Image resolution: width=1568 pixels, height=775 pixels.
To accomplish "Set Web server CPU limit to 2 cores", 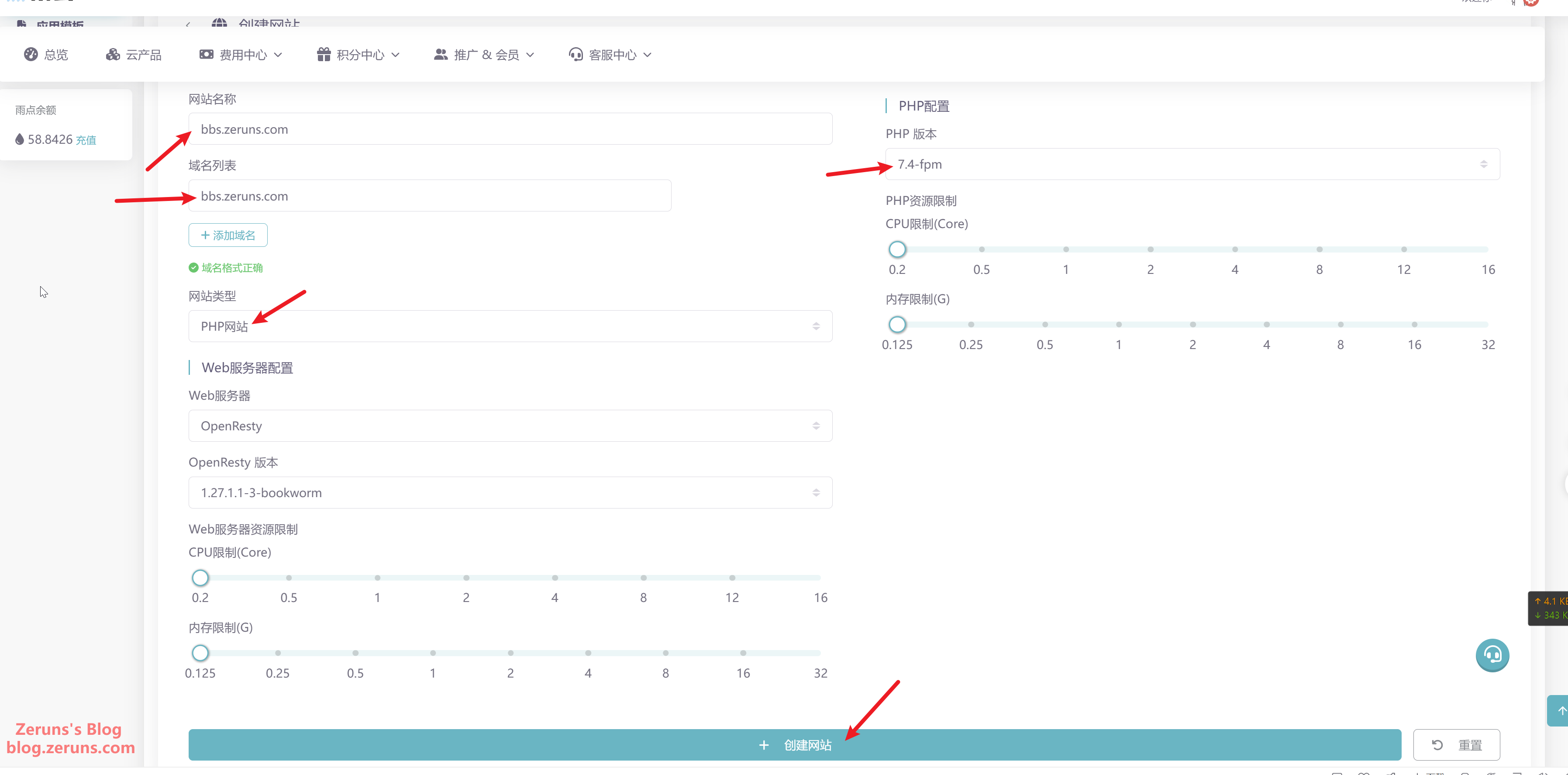I will pyautogui.click(x=466, y=578).
